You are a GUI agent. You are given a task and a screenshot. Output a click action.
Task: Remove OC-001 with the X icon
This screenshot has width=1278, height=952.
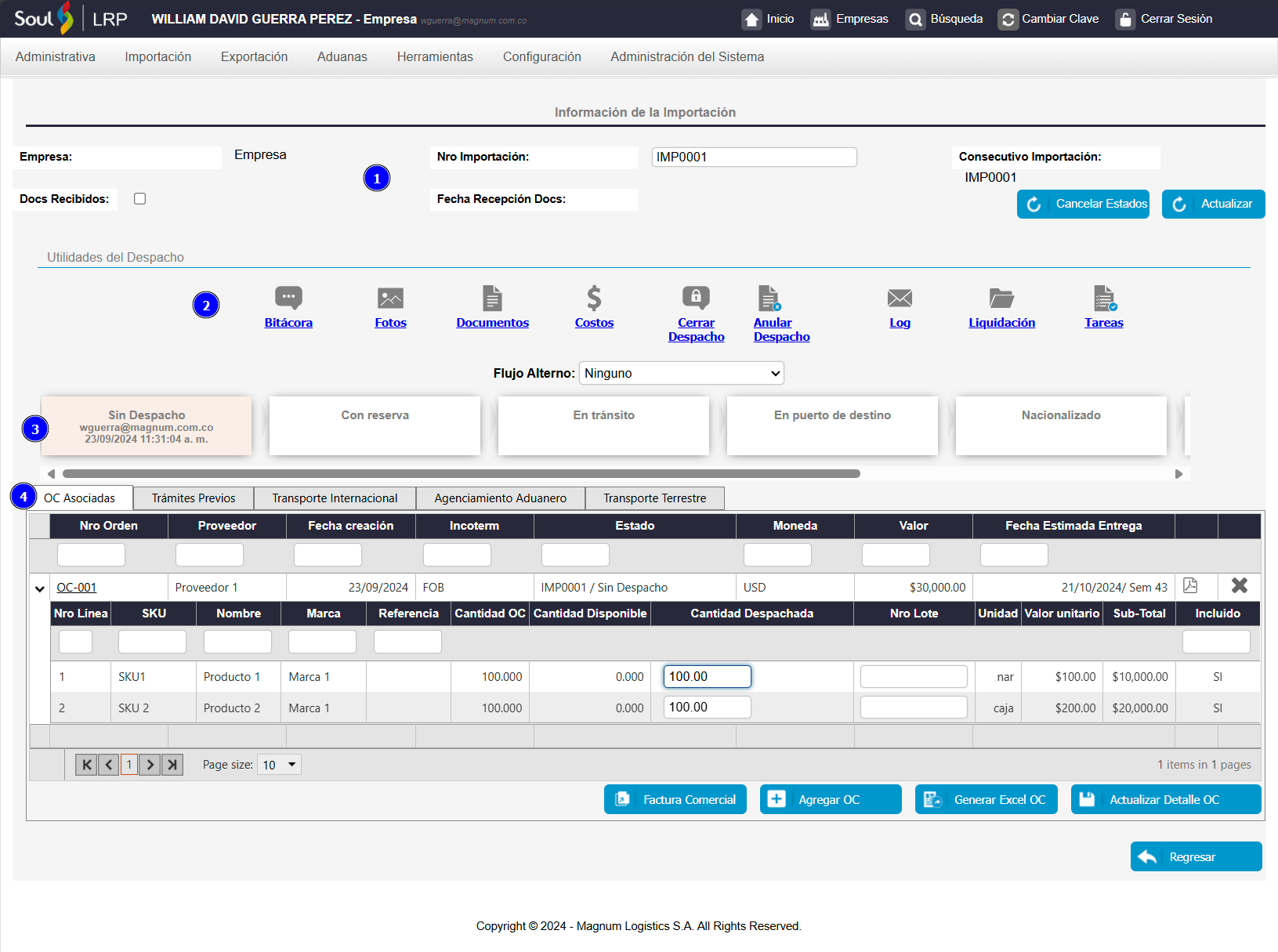click(x=1239, y=586)
